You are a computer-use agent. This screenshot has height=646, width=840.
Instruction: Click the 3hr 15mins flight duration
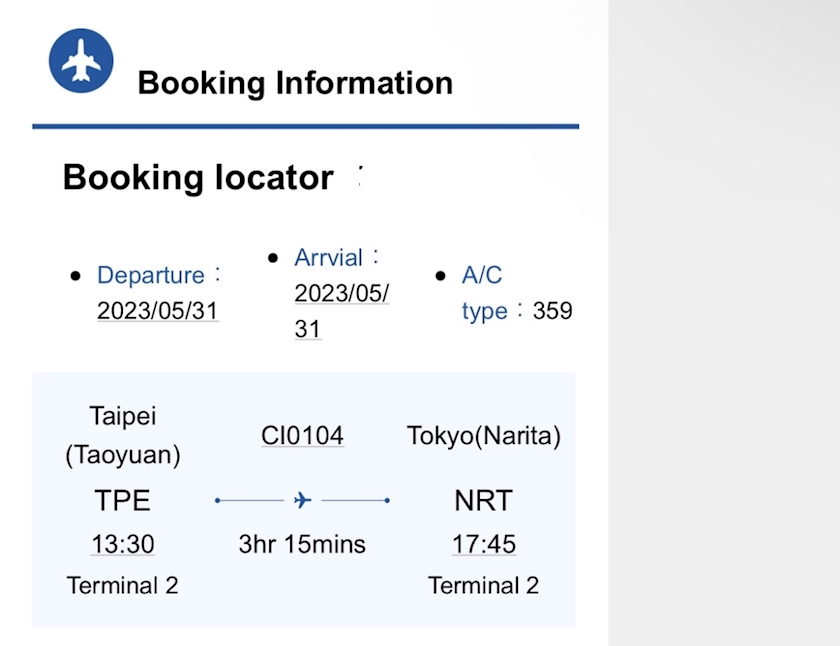[x=302, y=544]
